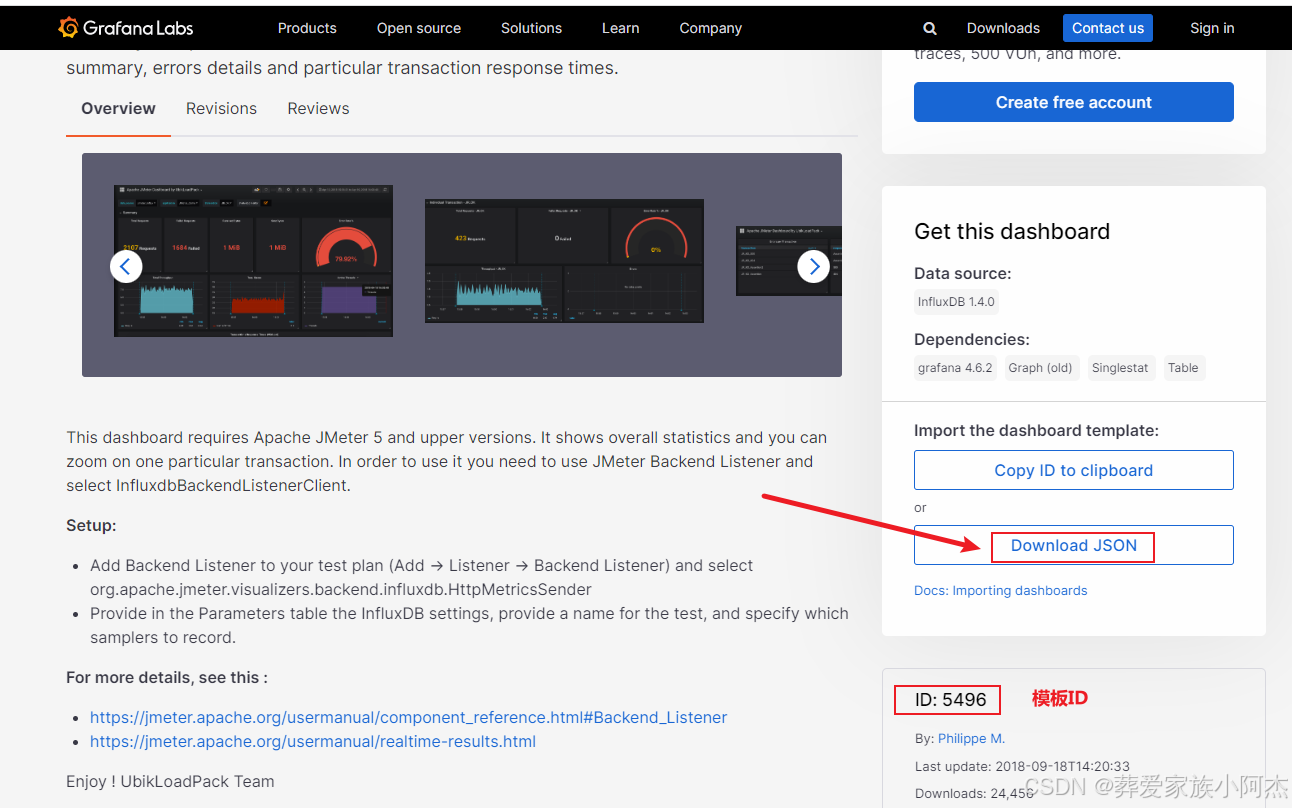Click the grafana 4.6.2 dependency tag
The height and width of the screenshot is (808, 1292).
[x=955, y=367]
